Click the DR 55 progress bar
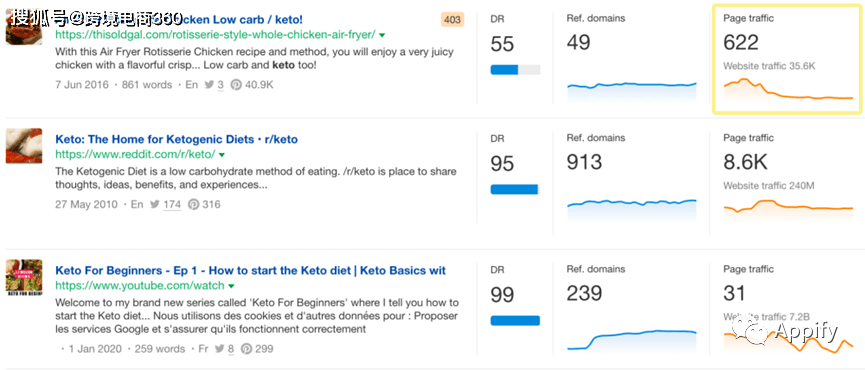Screen dimensions: 865x370 [515, 69]
